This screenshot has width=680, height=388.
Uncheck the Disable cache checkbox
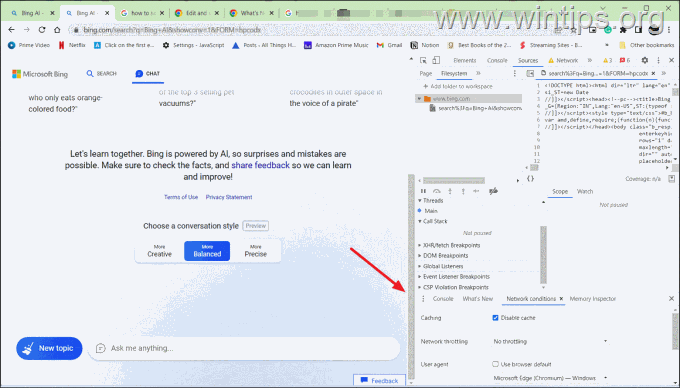click(495, 318)
